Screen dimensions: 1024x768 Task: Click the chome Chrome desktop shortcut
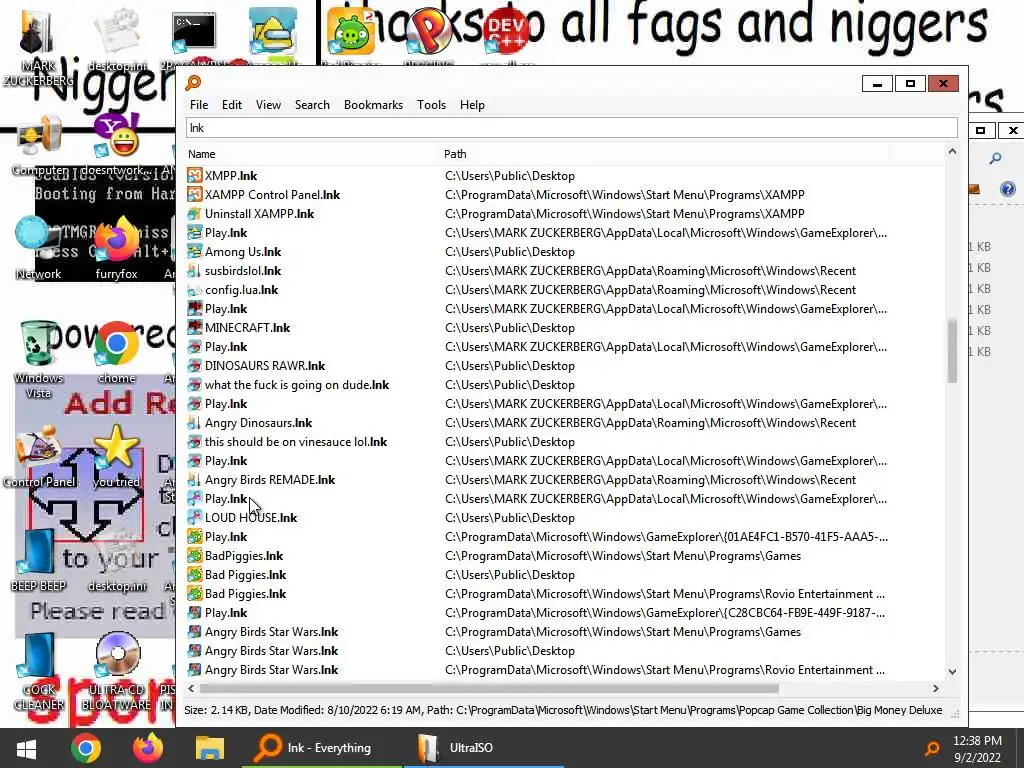tap(116, 353)
